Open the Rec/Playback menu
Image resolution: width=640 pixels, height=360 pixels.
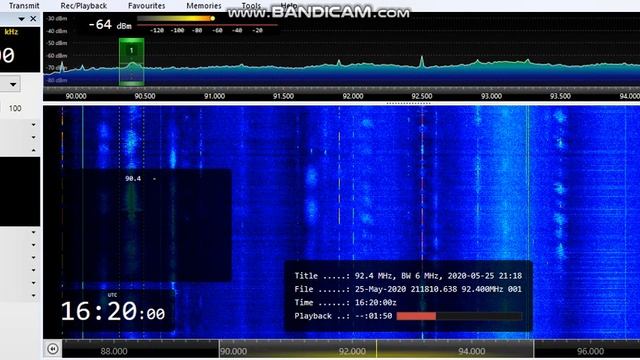[x=84, y=6]
